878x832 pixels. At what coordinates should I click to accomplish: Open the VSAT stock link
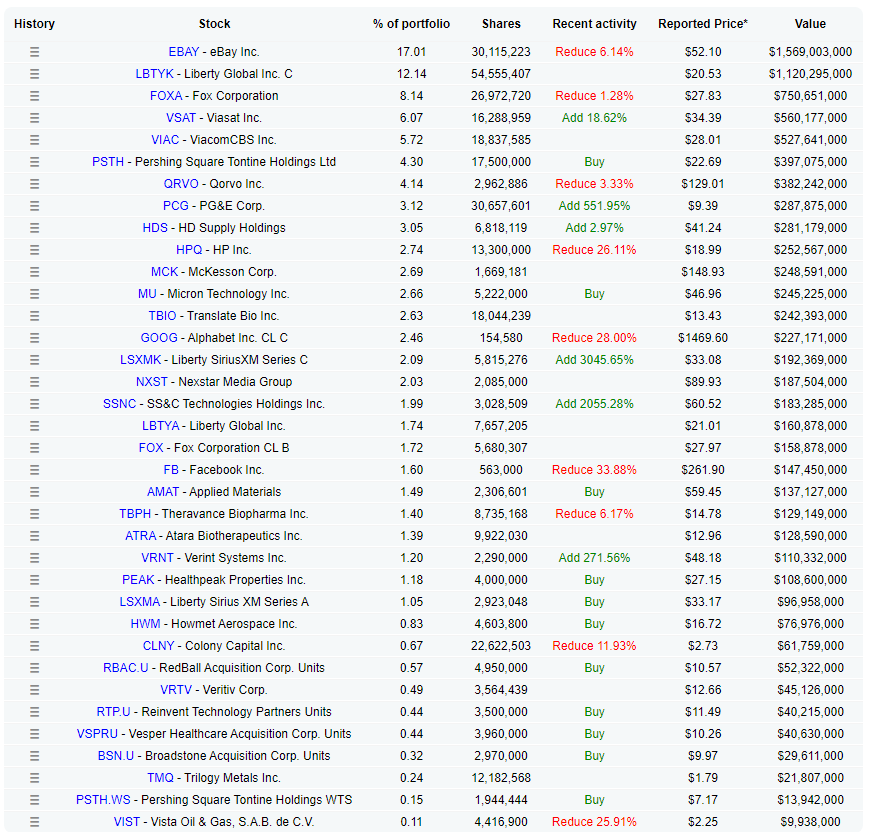[x=181, y=118]
